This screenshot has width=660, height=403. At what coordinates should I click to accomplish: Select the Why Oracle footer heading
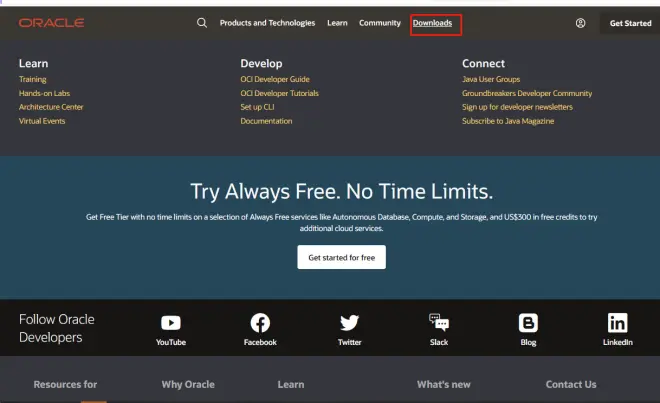pos(188,384)
